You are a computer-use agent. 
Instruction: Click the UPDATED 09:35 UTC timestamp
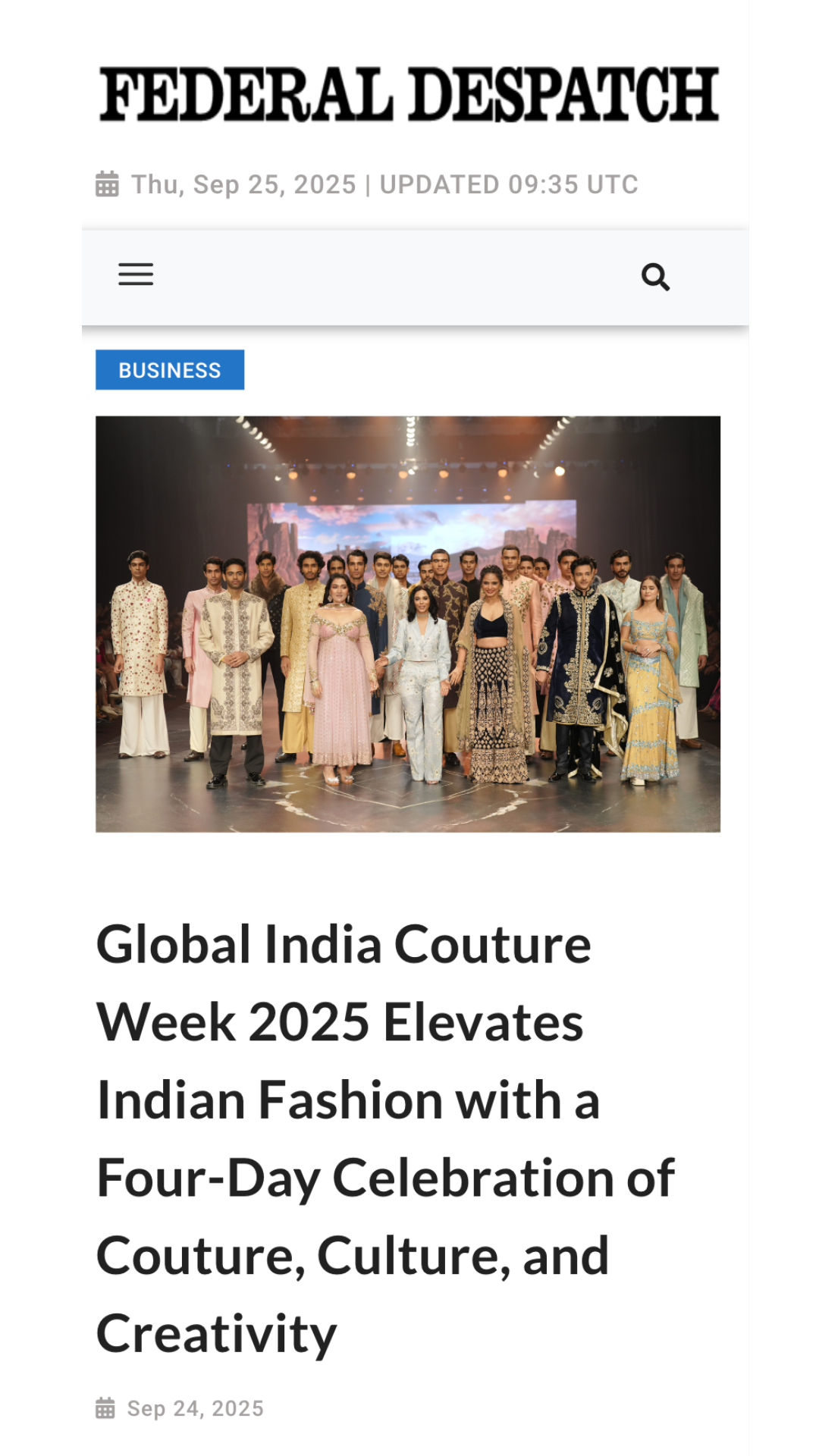tap(509, 184)
